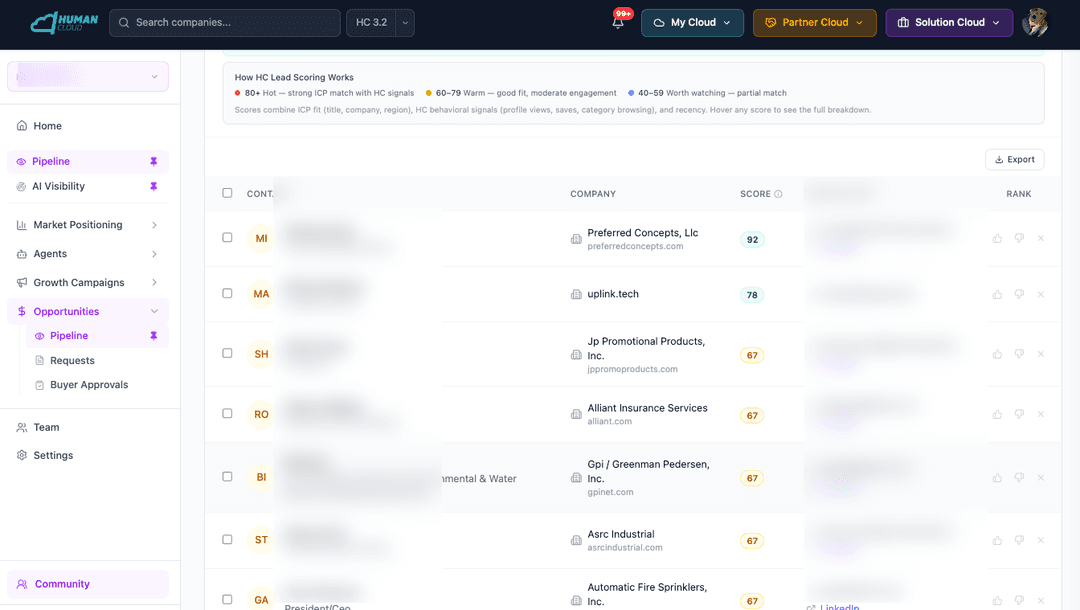1080x610 pixels.
Task: Open the workspace selector dropdown in sidebar
Action: pyautogui.click(x=88, y=76)
